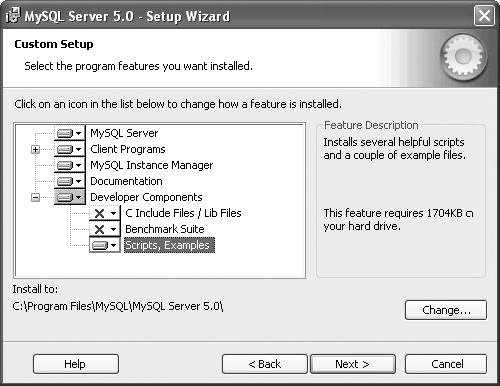Click the Next > button
Viewport: 500px width, 386px height.
(x=353, y=364)
